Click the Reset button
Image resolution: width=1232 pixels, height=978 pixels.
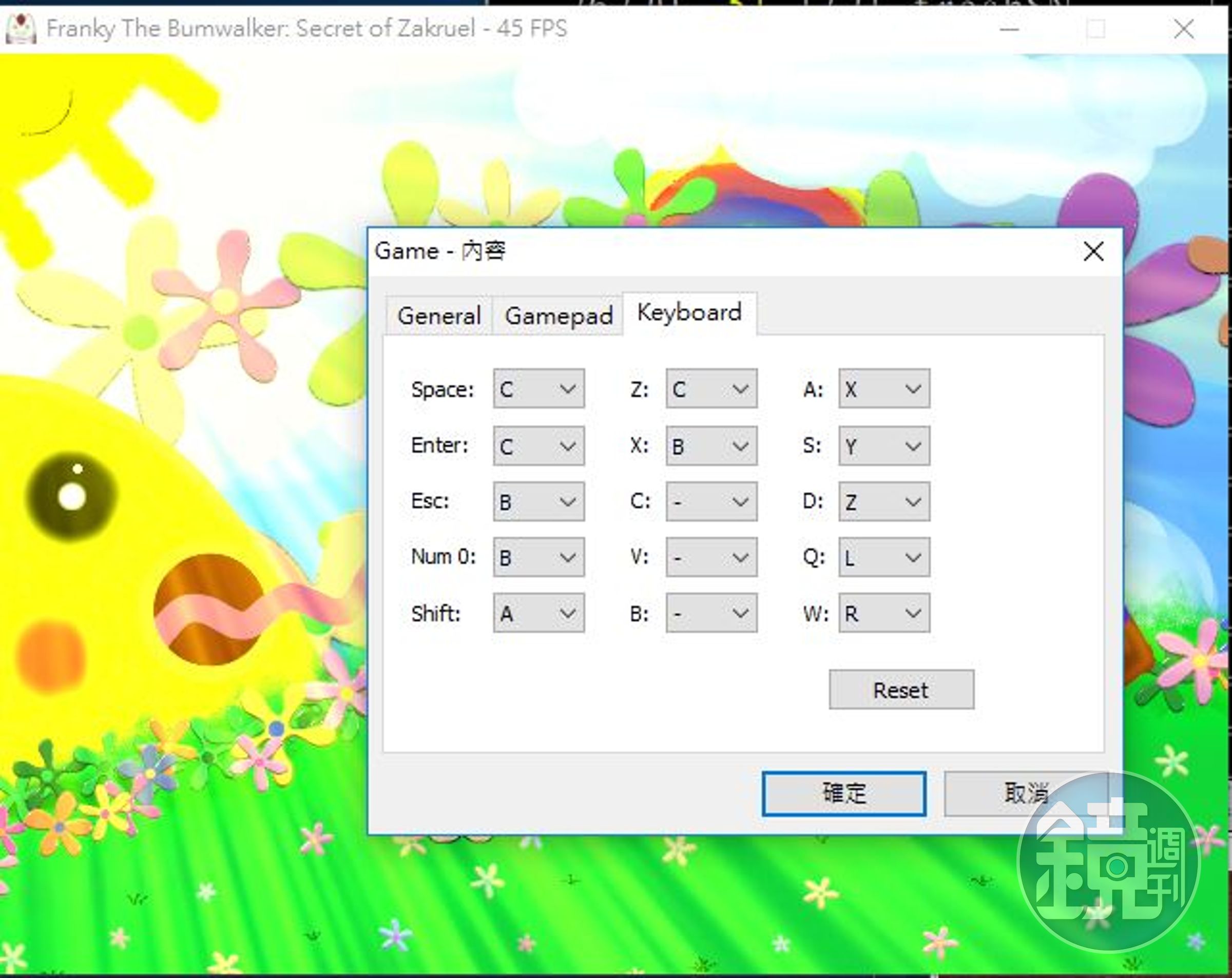coord(901,690)
